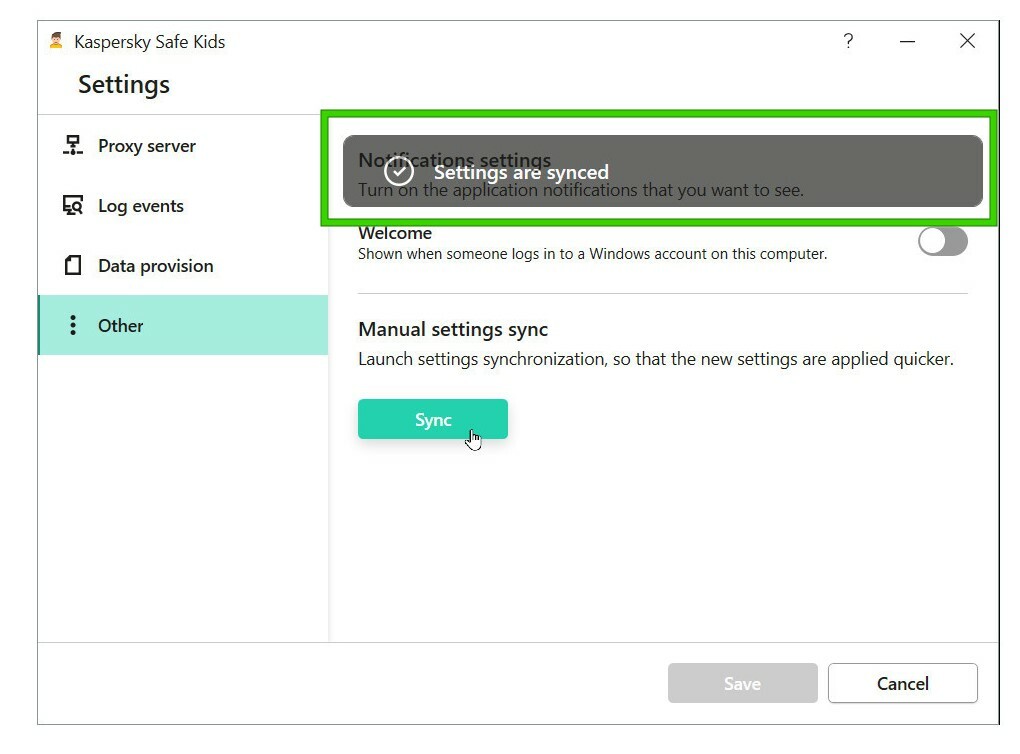Image resolution: width=1020 pixels, height=754 pixels.
Task: Cancel the settings changes
Action: point(902,683)
